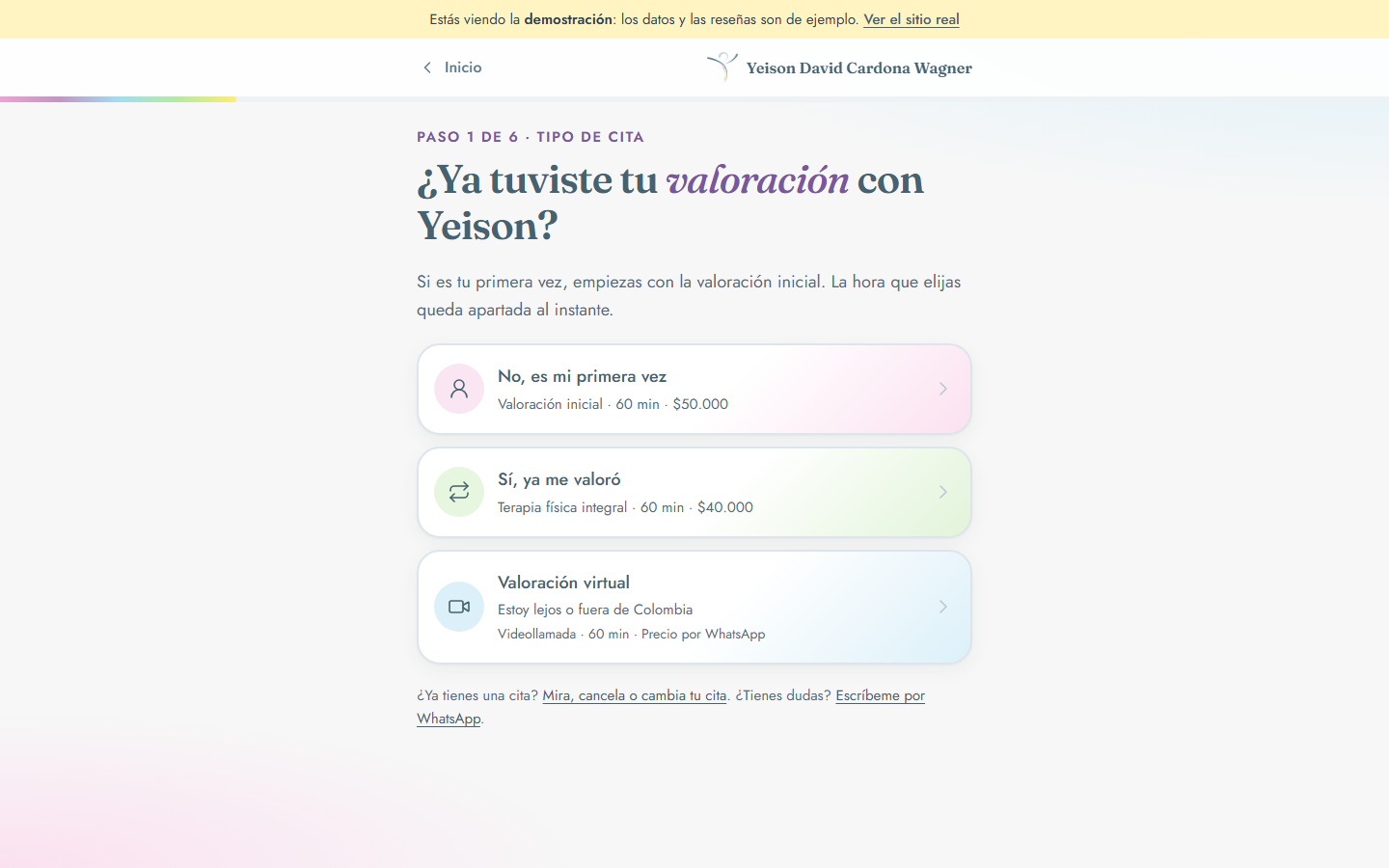Open 'Ver el sitio real' link
The width and height of the screenshot is (1389, 868).
click(911, 19)
